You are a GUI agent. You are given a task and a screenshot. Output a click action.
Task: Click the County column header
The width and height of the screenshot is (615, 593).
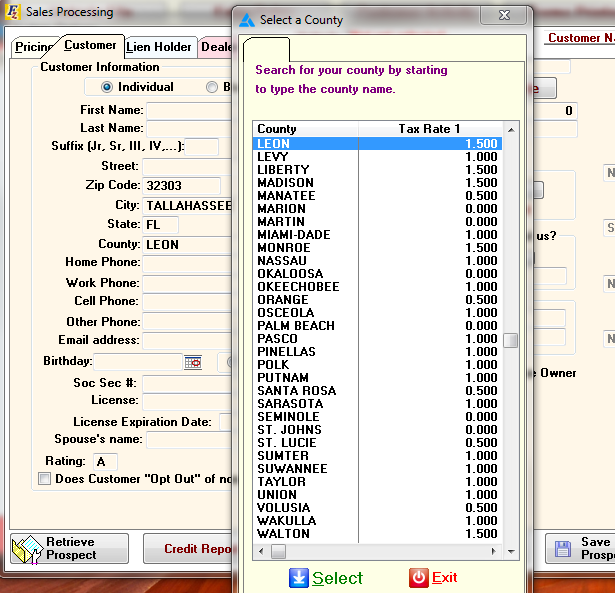305,129
